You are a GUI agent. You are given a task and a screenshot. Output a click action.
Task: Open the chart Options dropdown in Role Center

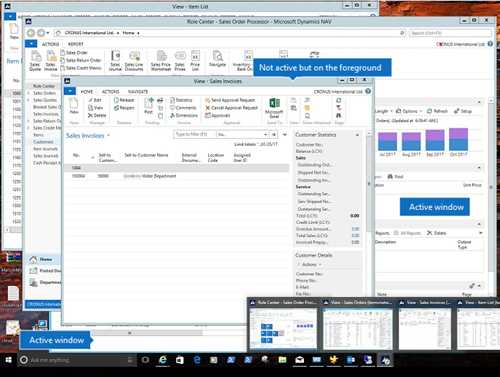[409, 111]
